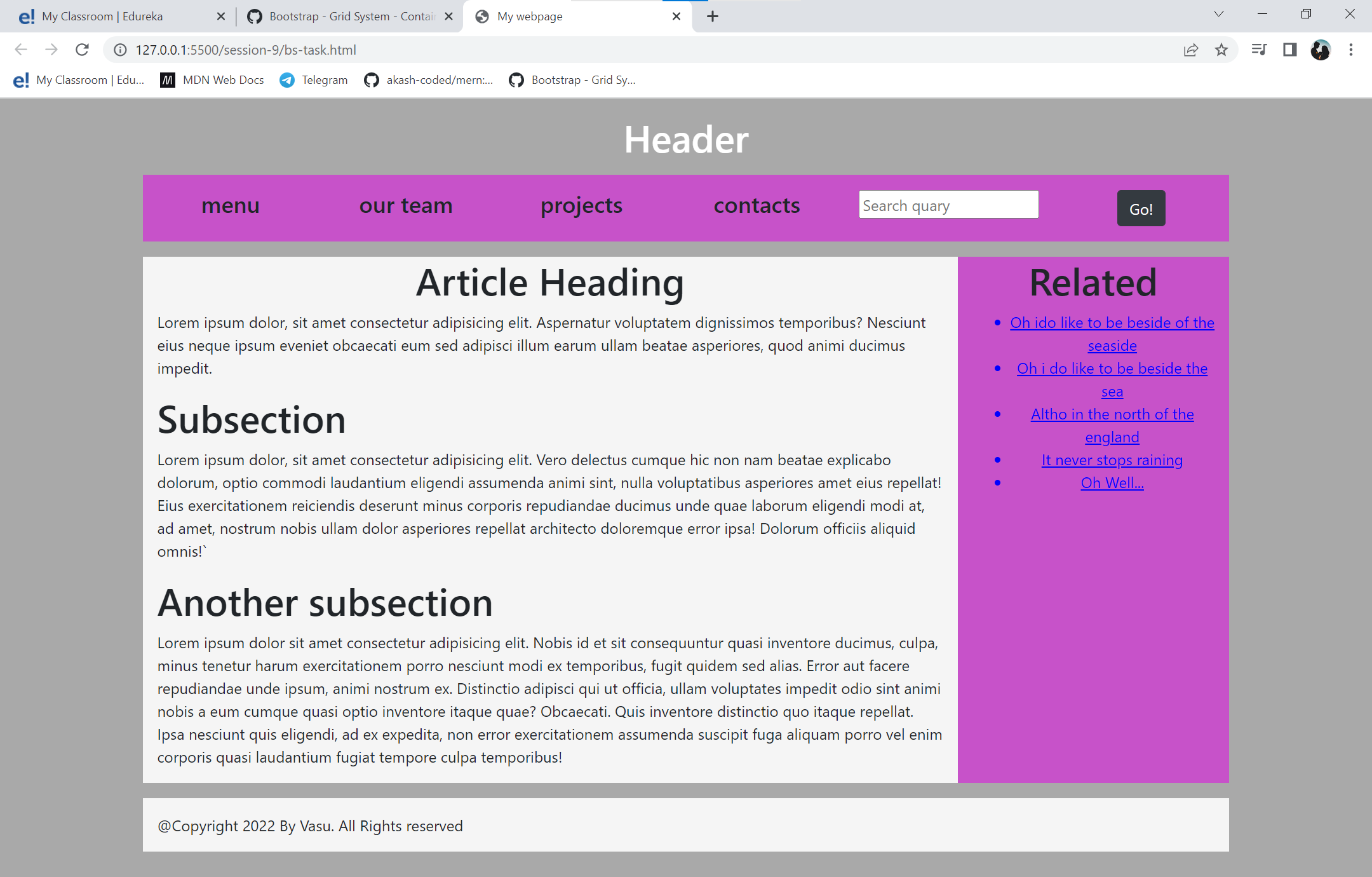This screenshot has width=1372, height=877.
Task: Click the Go! button
Action: tap(1141, 208)
